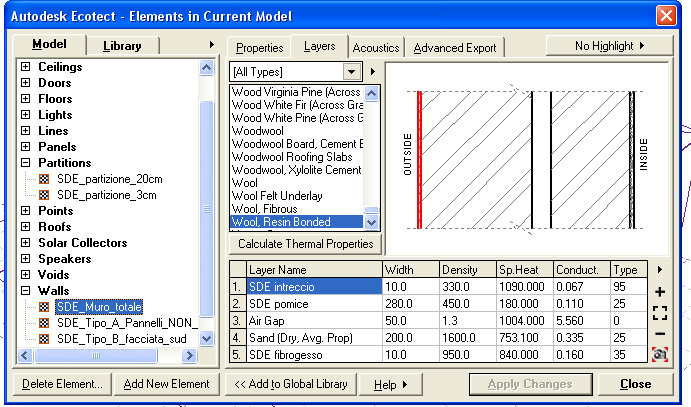Screen dimensions: 691x407
Task: Click icon next to SDE_Tipo_B_facciata_sud
Action: tap(44, 339)
